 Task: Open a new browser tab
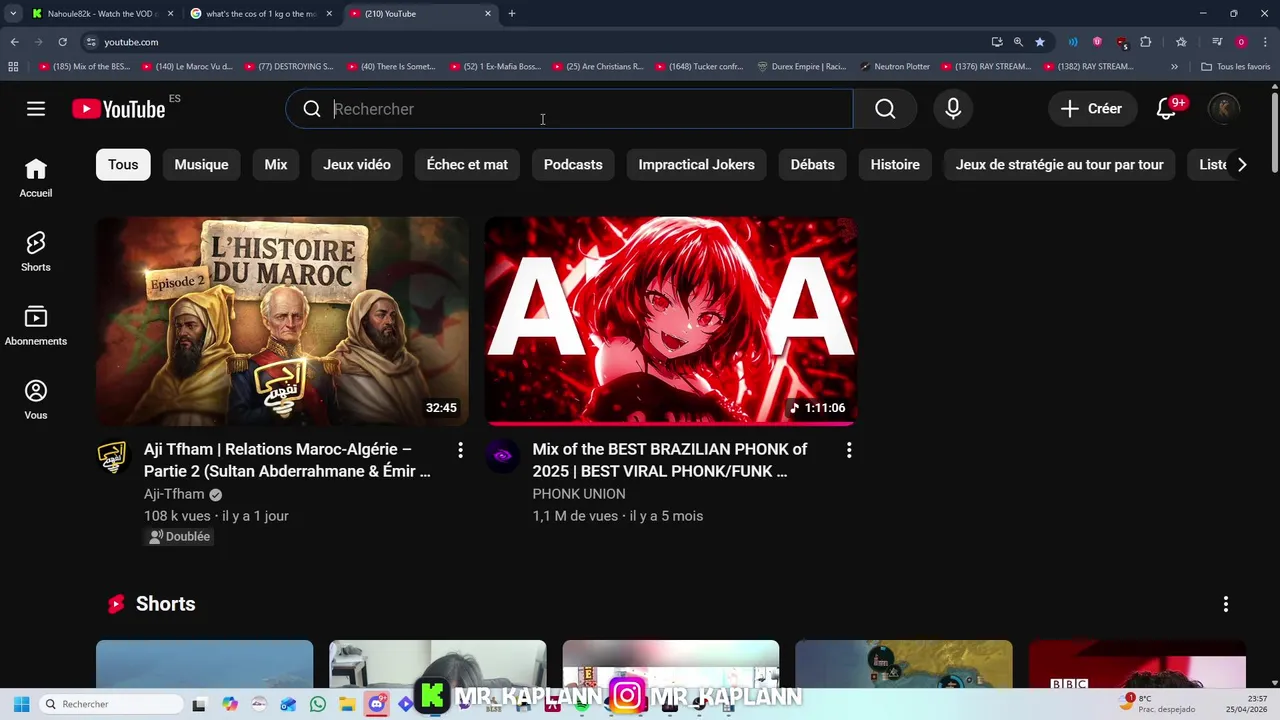point(512,14)
